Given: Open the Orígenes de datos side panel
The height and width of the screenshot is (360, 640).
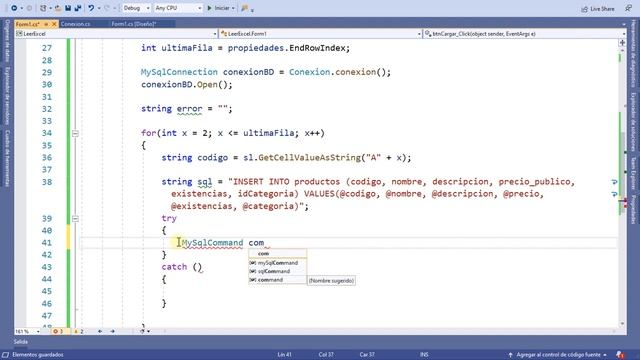Looking at the screenshot, I should coord(7,41).
